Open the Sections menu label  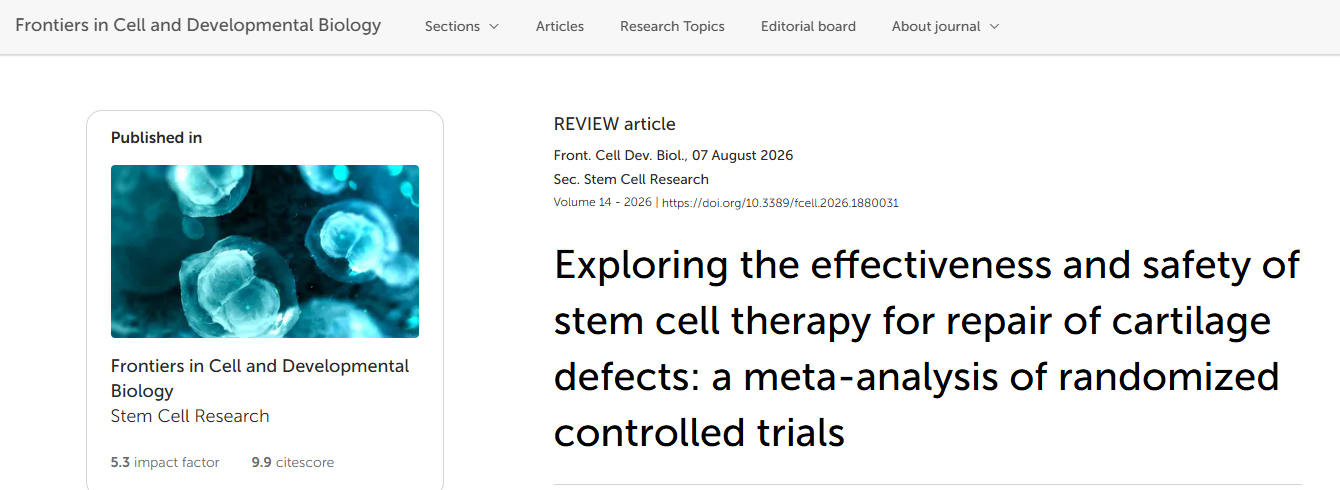click(x=452, y=27)
